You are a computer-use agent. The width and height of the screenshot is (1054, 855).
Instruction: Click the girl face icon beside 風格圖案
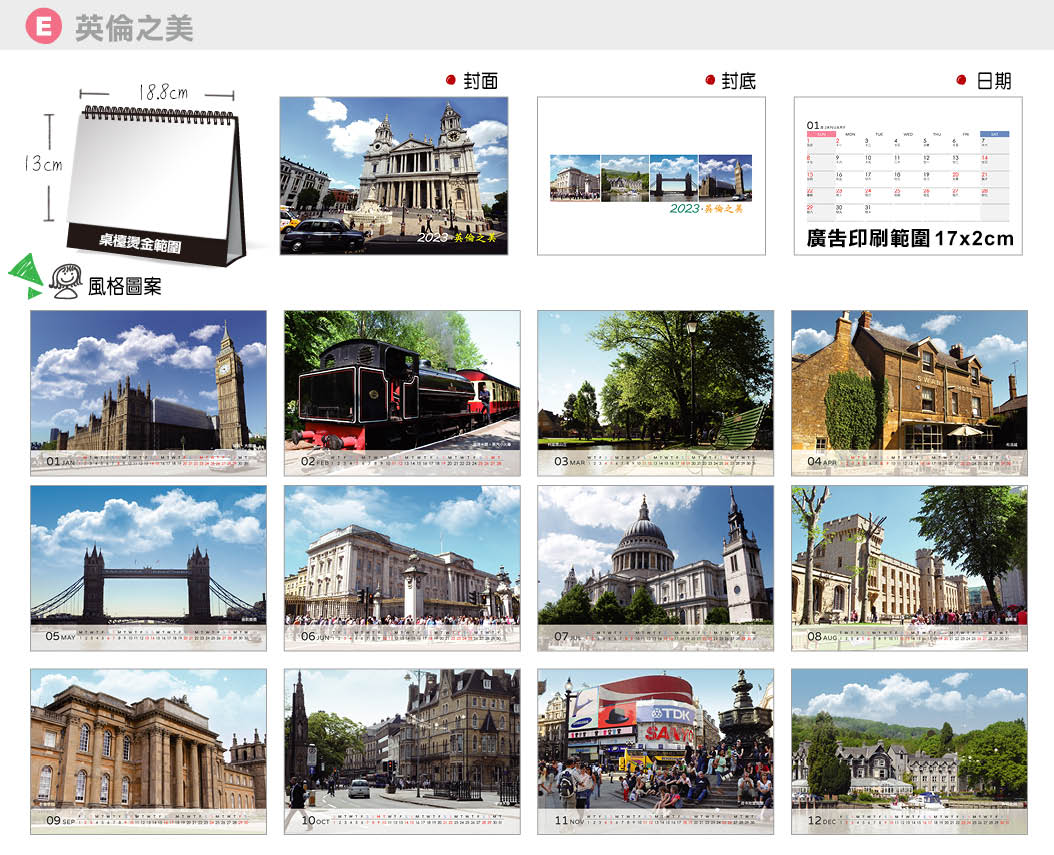click(66, 281)
